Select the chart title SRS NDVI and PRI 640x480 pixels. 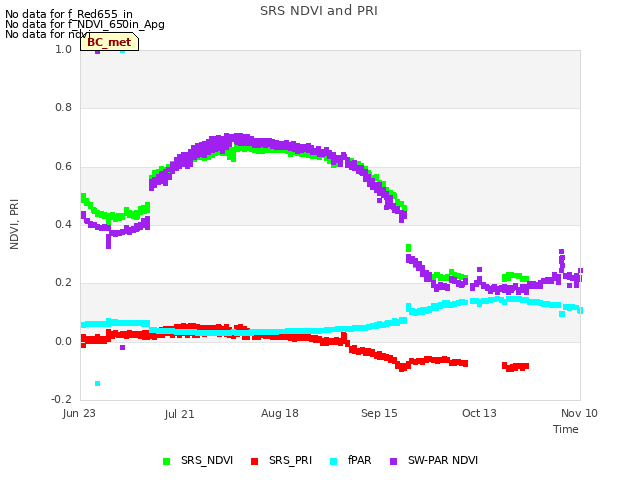[x=319, y=11]
